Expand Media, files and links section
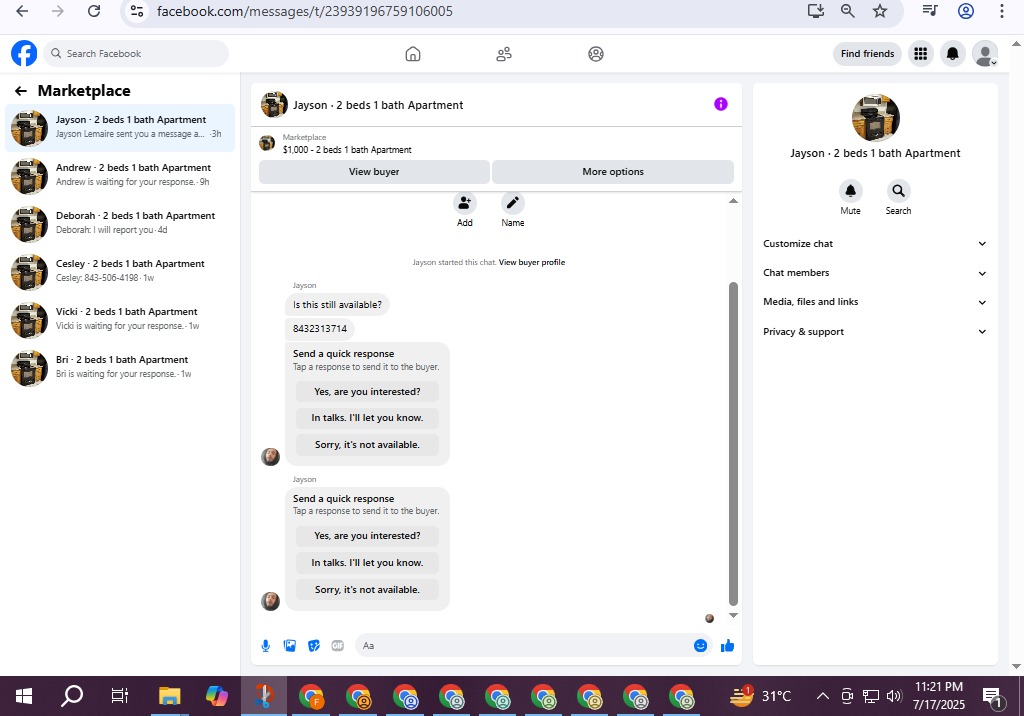 tap(874, 302)
